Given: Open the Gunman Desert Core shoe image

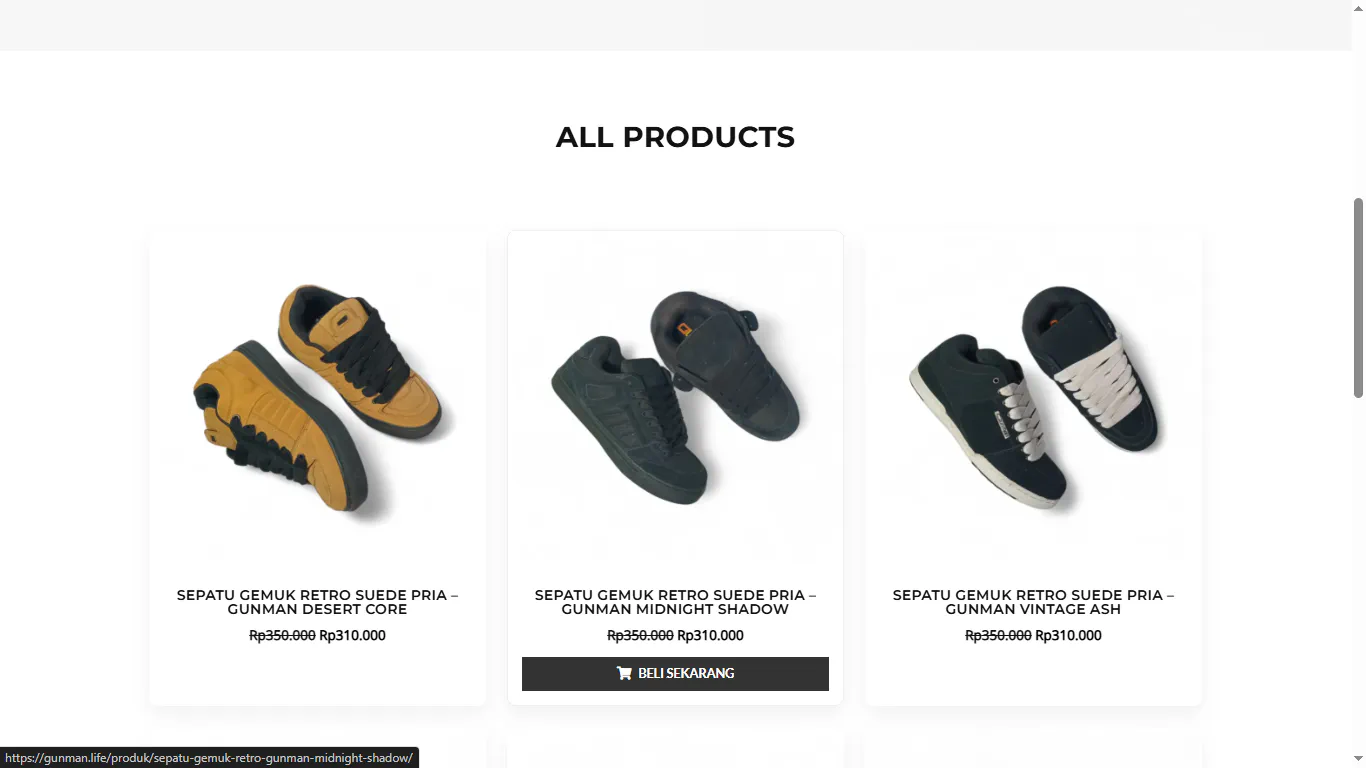Looking at the screenshot, I should [318, 400].
